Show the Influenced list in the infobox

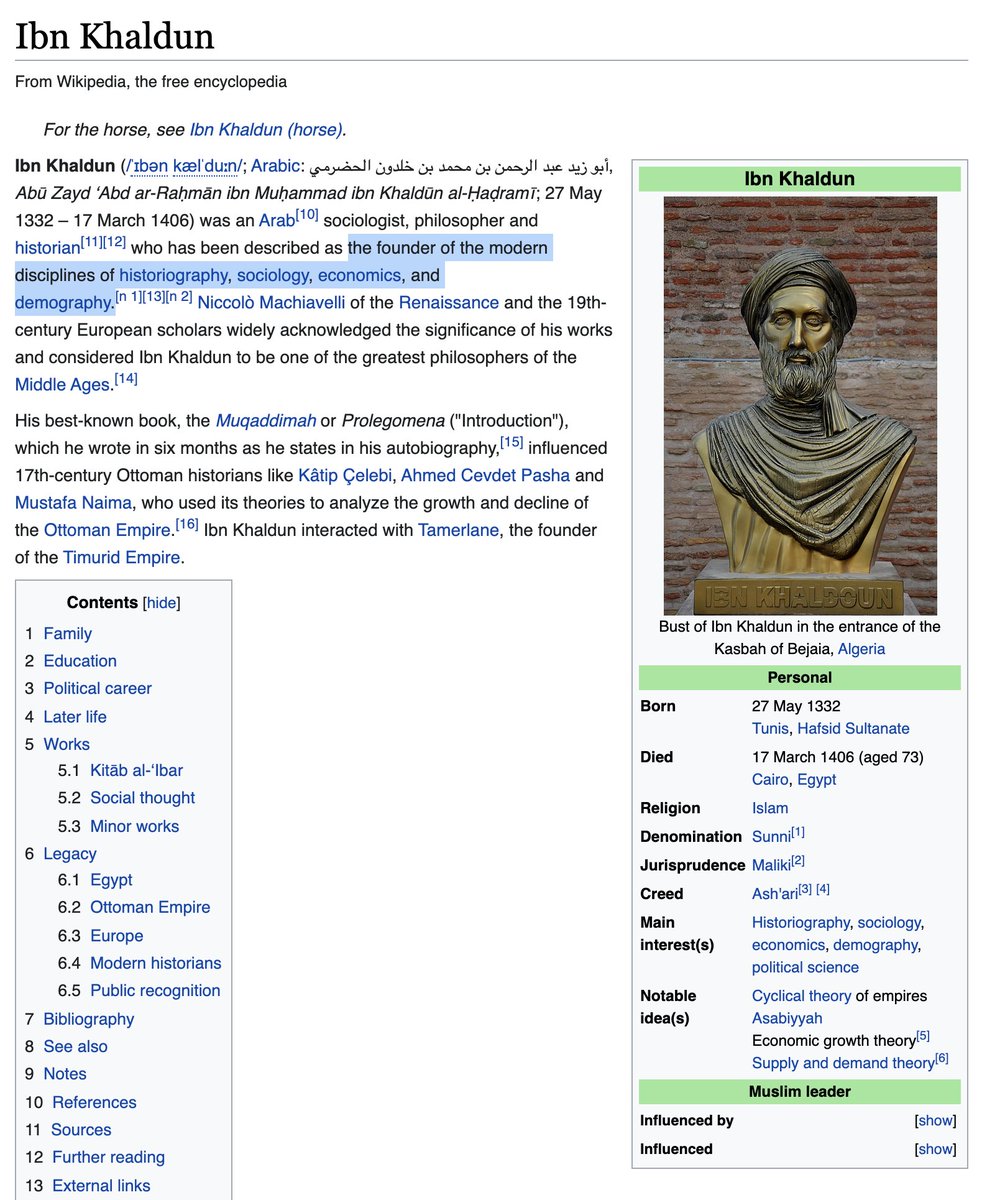(x=936, y=1149)
